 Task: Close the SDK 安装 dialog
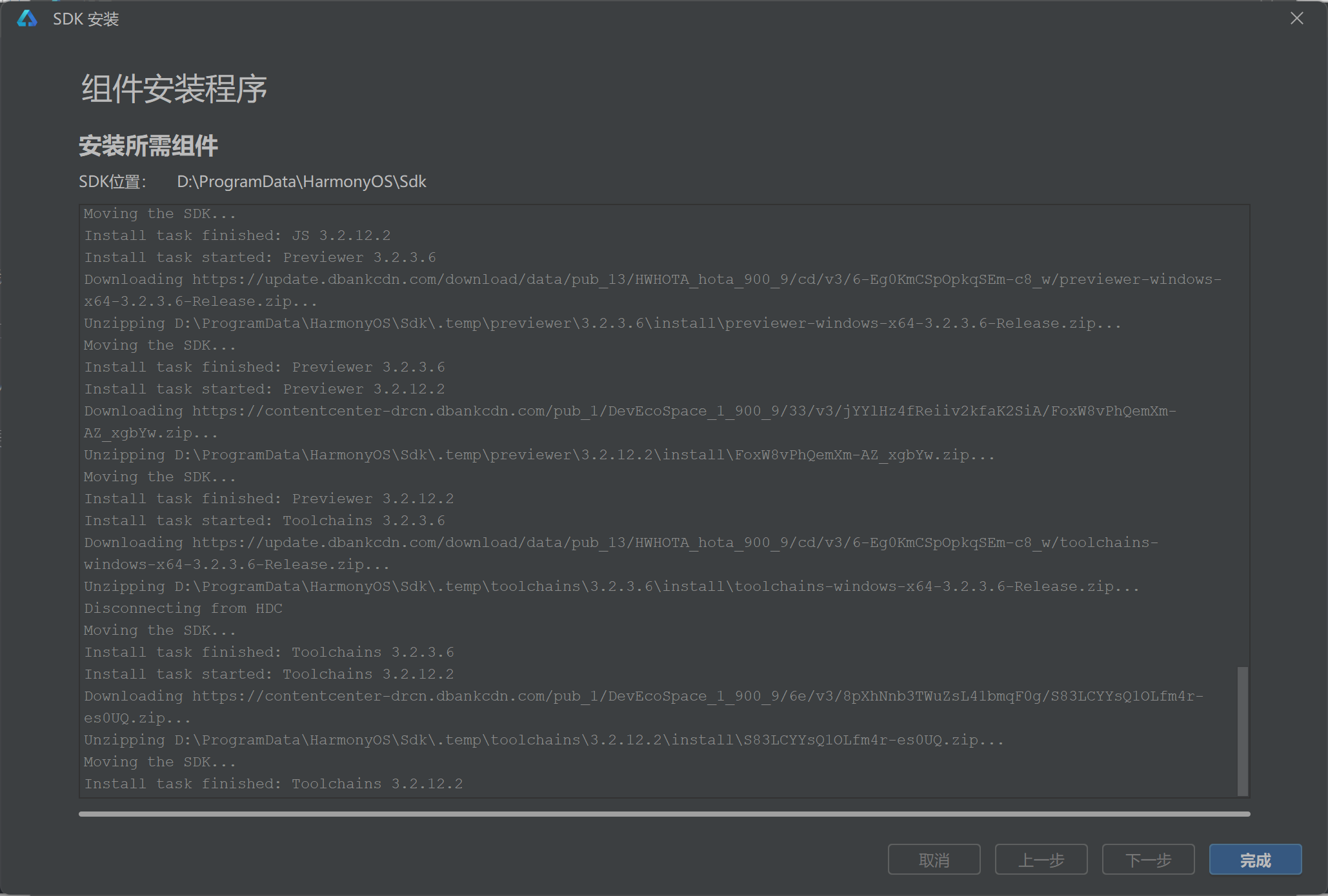(1297, 19)
